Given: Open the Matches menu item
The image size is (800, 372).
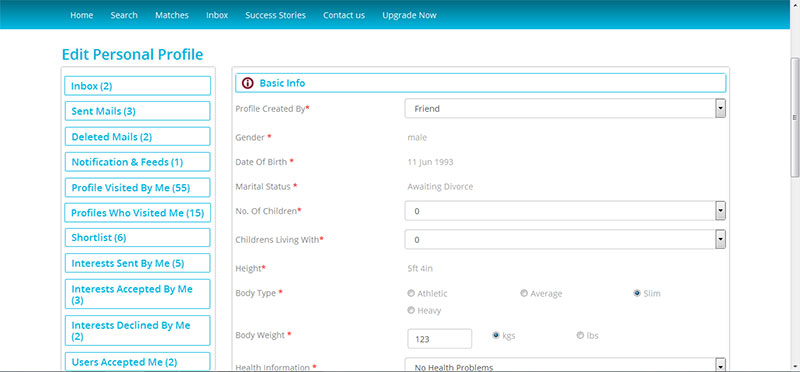Looking at the screenshot, I should click(x=172, y=15).
